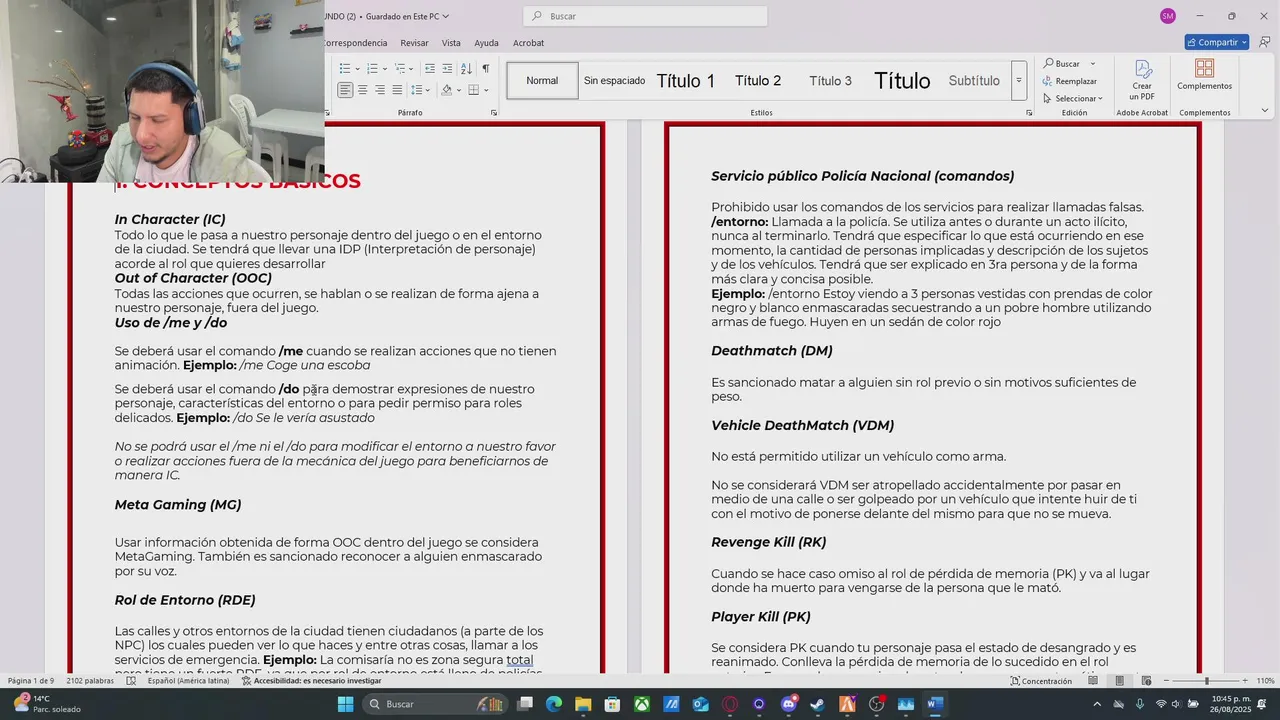Open Accesibilidad checker status
The height and width of the screenshot is (720, 1280).
312,681
